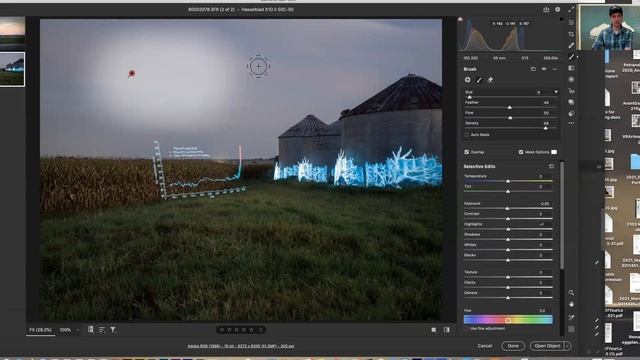Select the Hand tool
The width and height of the screenshot is (640, 360).
coord(571,304)
